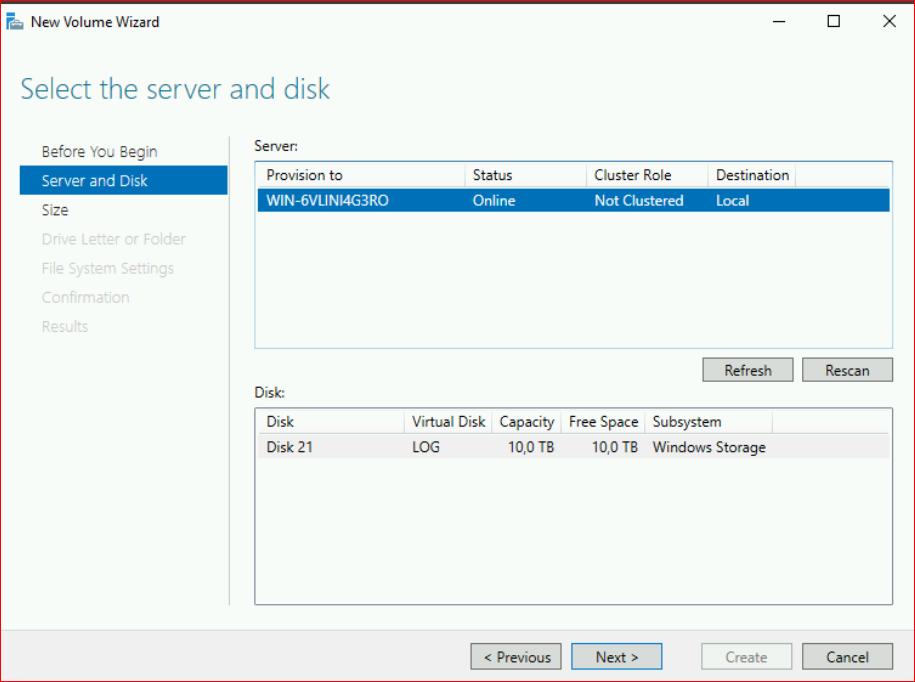Screen dimensions: 915x682
Task: Click the Virtual Disk column header
Action: click(x=448, y=422)
